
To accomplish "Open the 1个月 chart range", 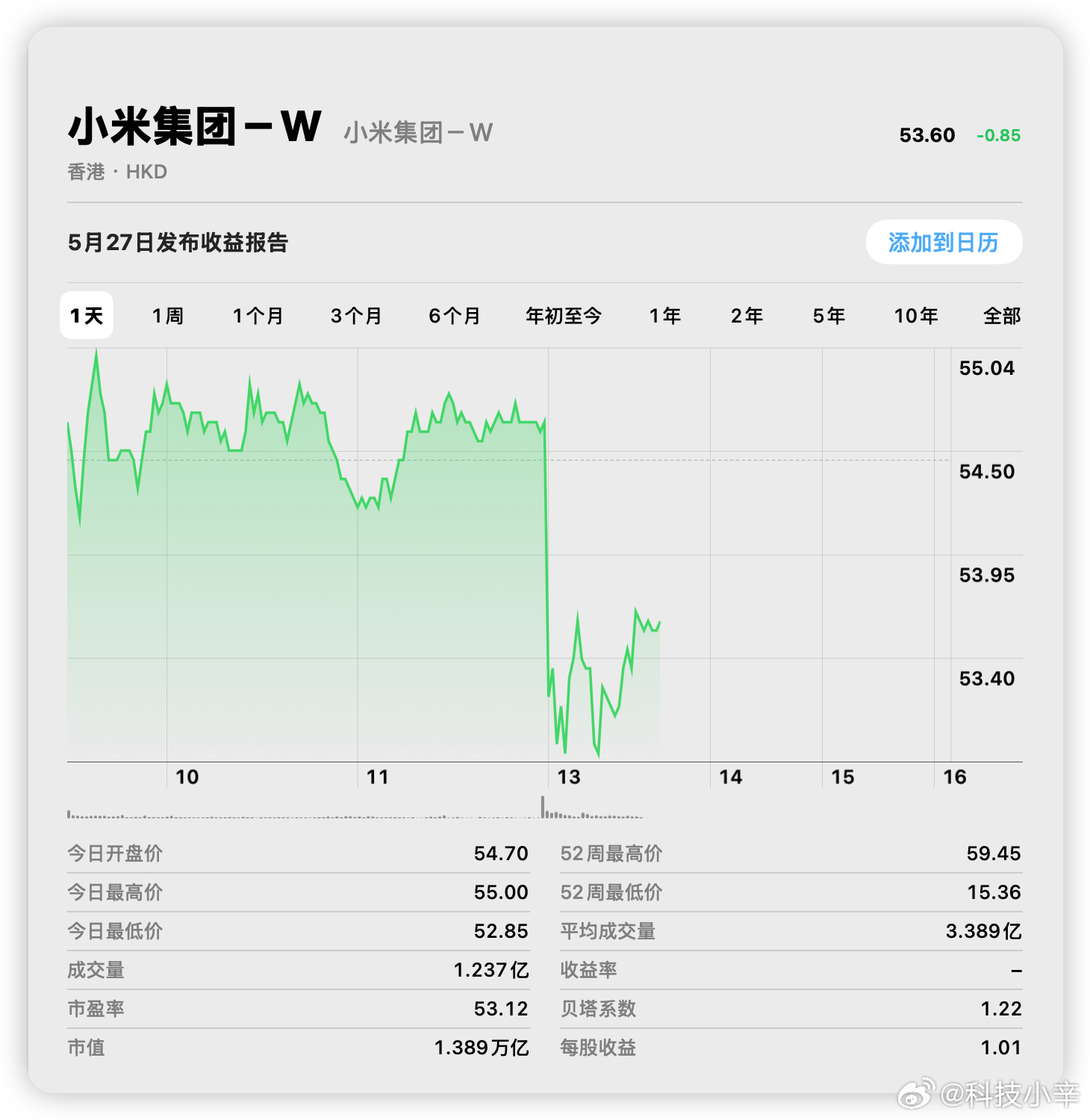I will click(x=258, y=316).
